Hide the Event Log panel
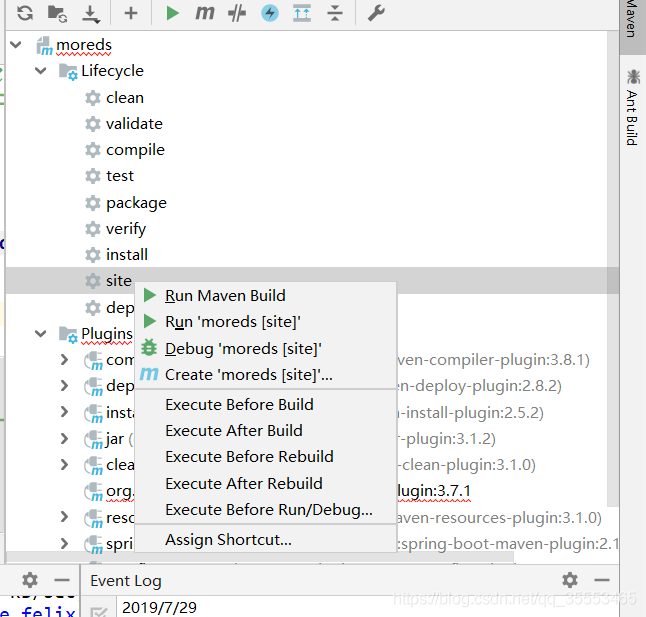This screenshot has height=617, width=646. coord(602,580)
